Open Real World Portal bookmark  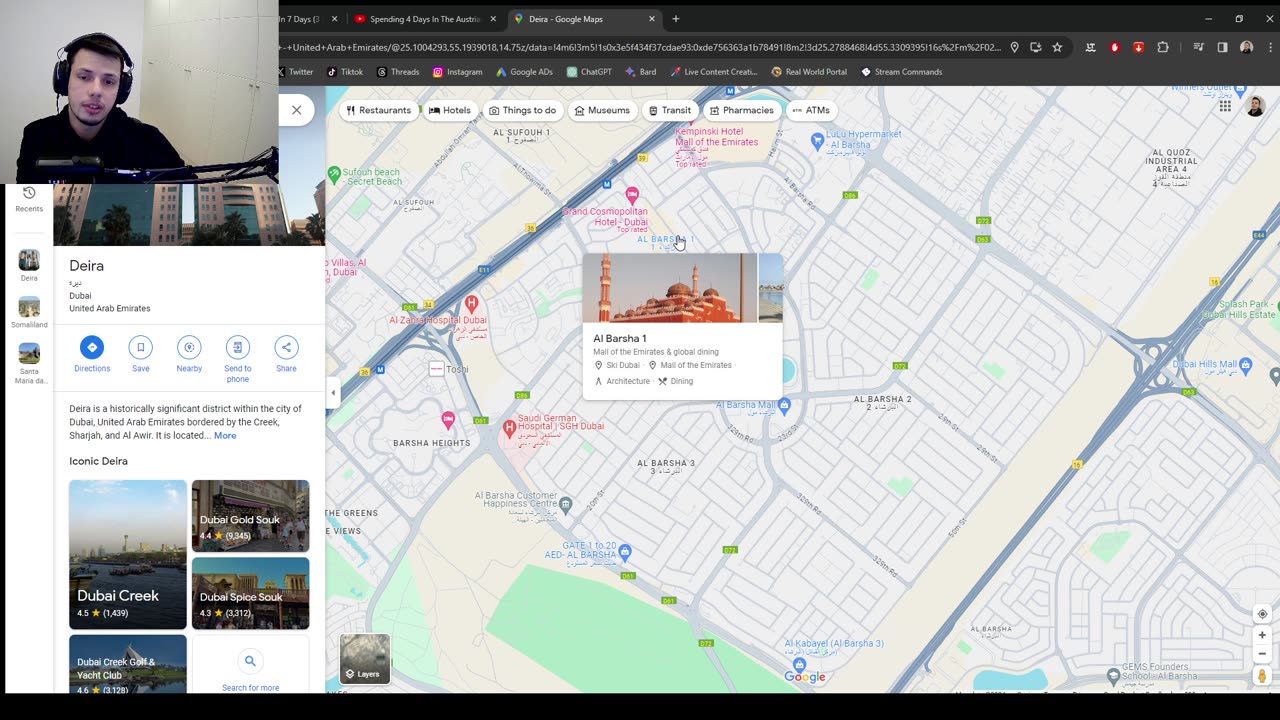pos(809,72)
